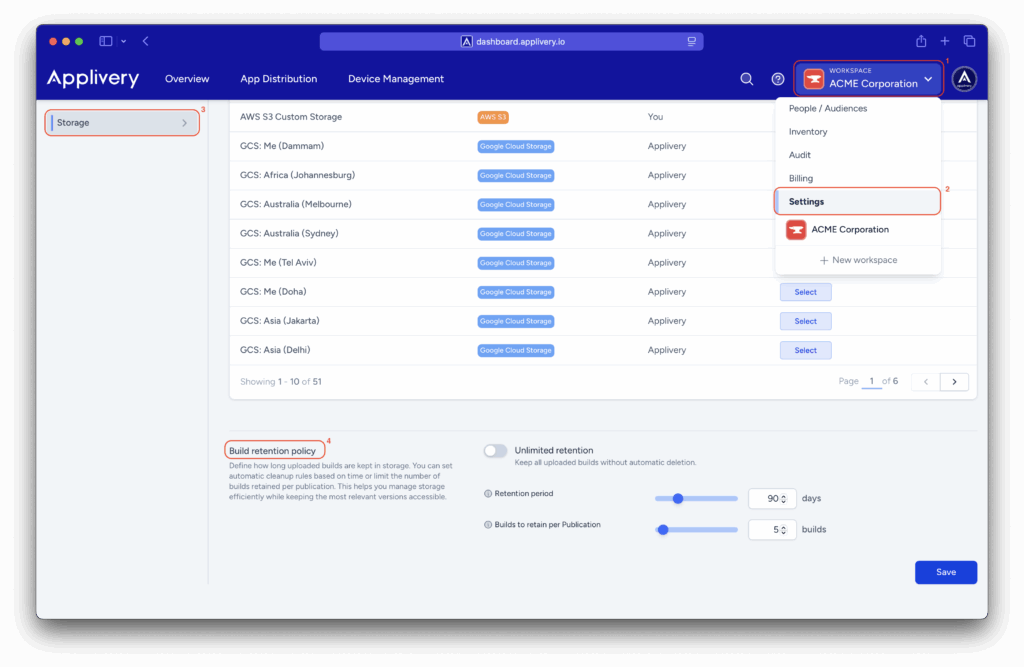Show the tab overview icon
The width and height of the screenshot is (1024, 667).
click(969, 41)
